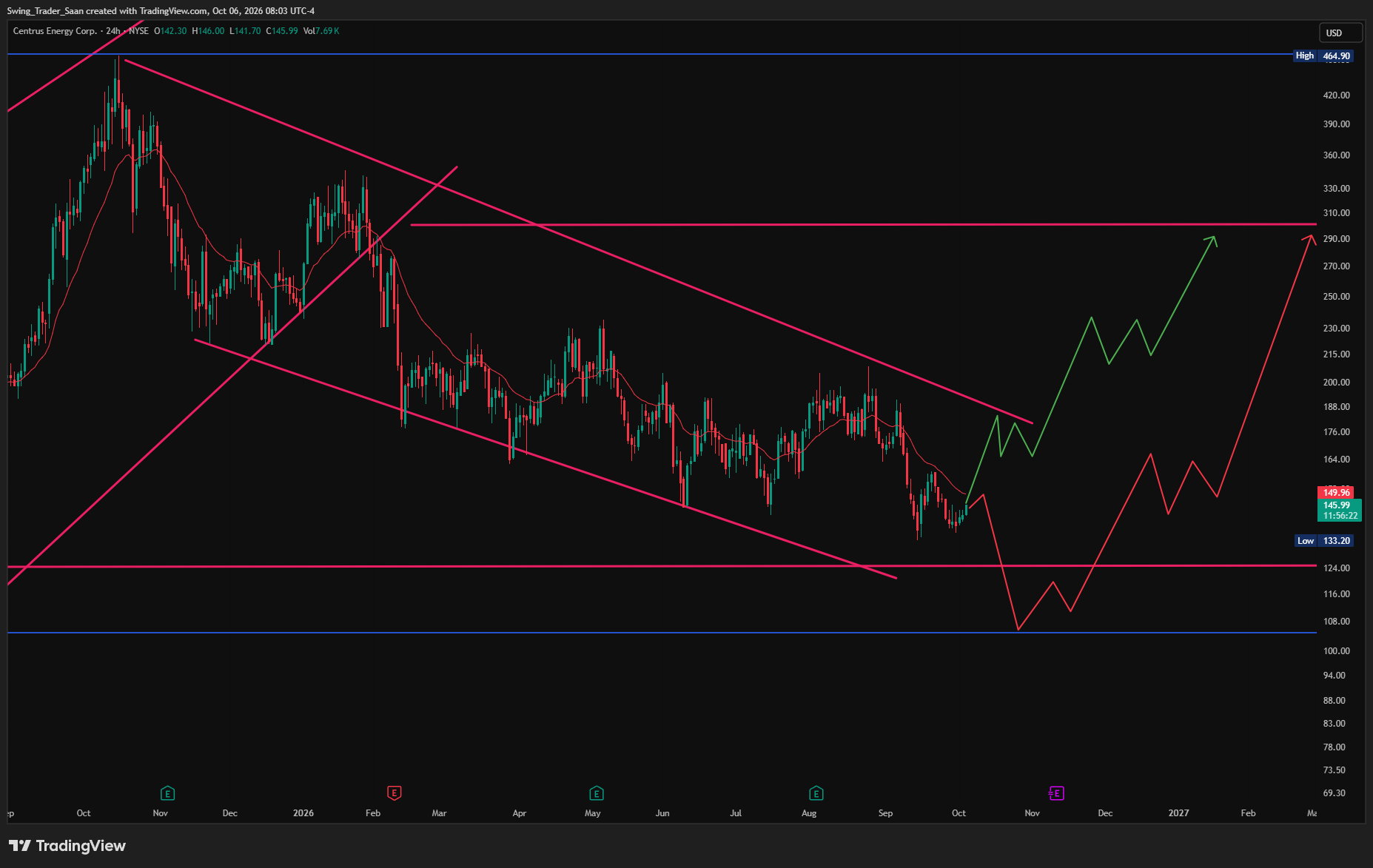This screenshot has width=1373, height=868.
Task: Click the purple upcoming earnings marker
Action: (1056, 793)
